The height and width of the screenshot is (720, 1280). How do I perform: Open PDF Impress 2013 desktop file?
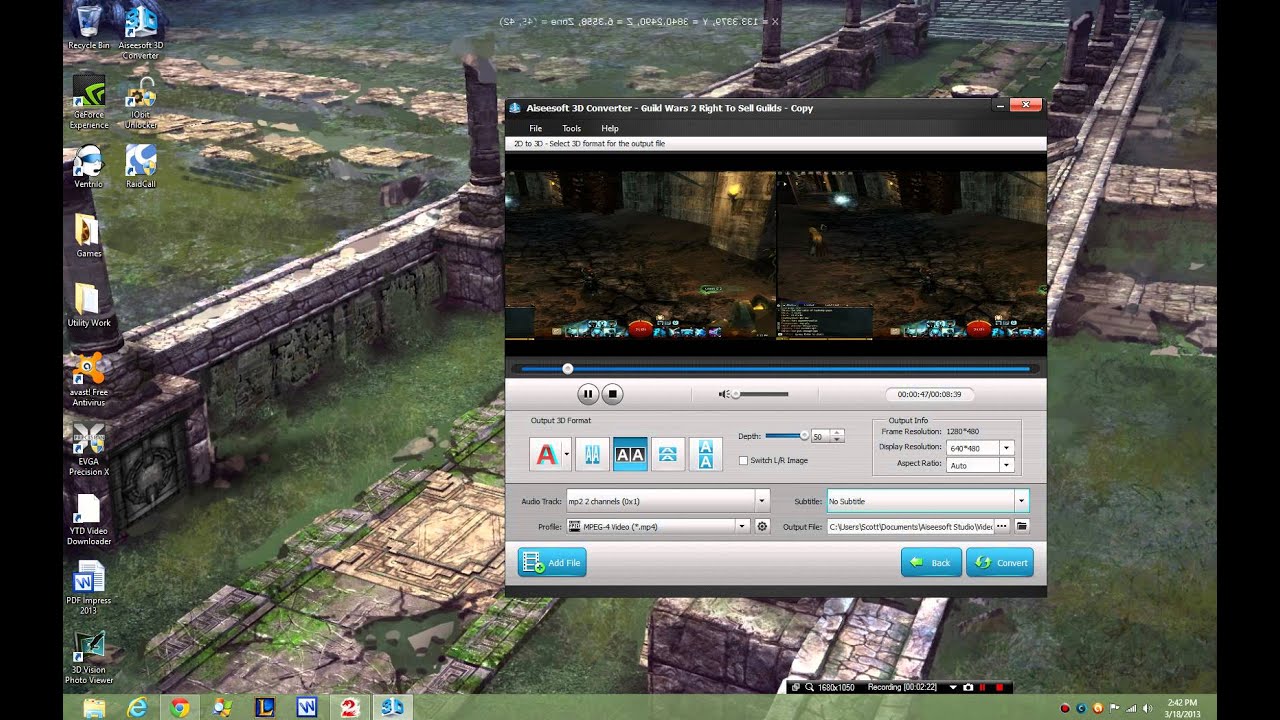click(x=89, y=590)
